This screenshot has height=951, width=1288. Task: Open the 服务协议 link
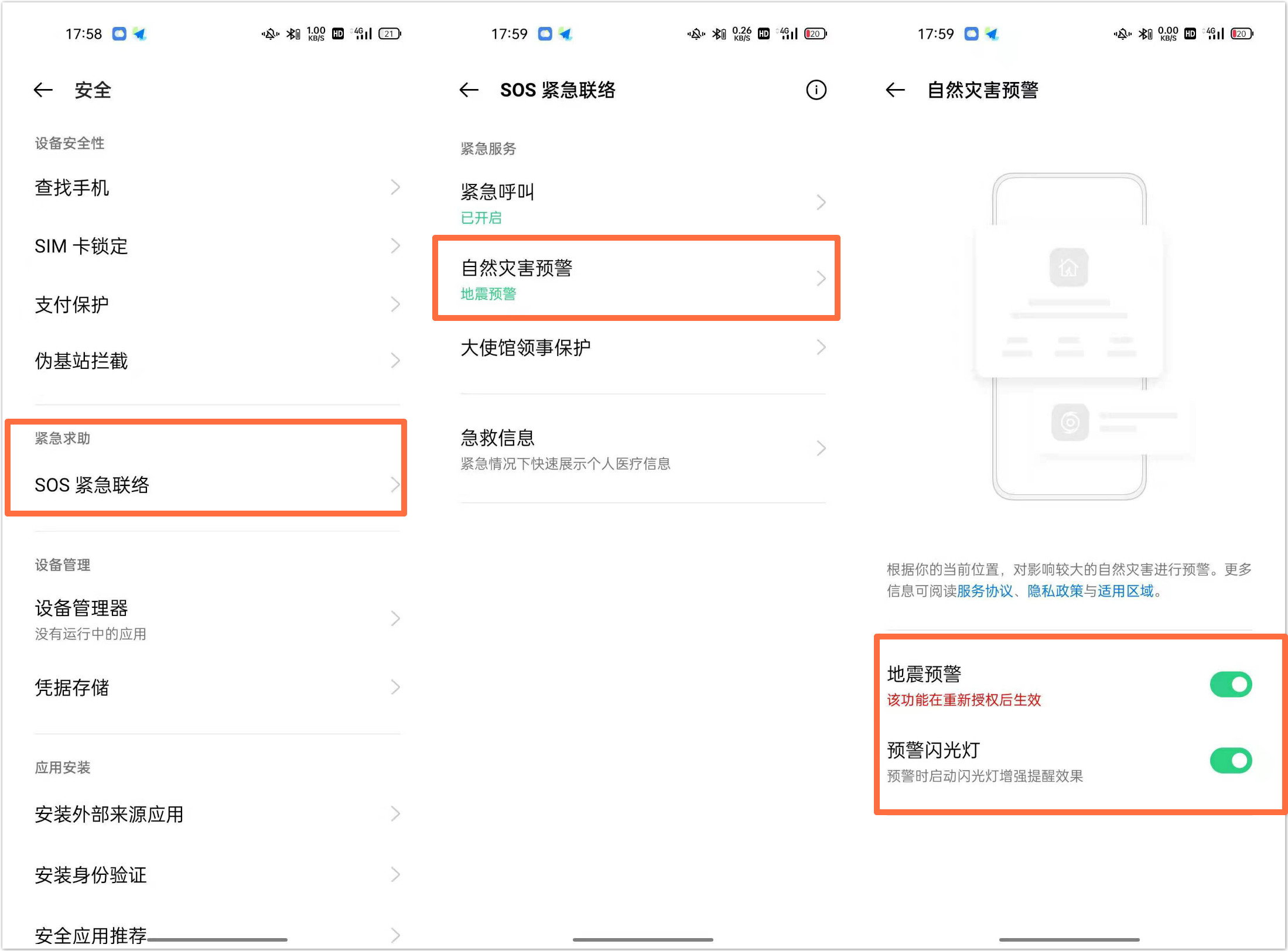985,591
